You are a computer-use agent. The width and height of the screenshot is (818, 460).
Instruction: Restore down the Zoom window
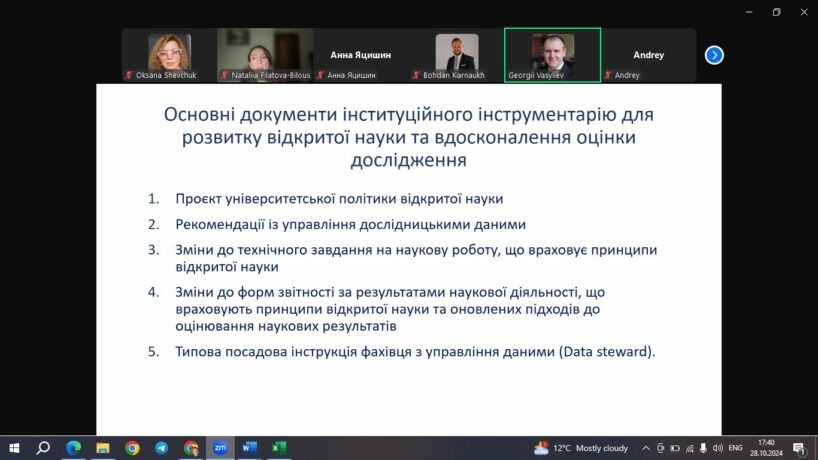tap(776, 12)
